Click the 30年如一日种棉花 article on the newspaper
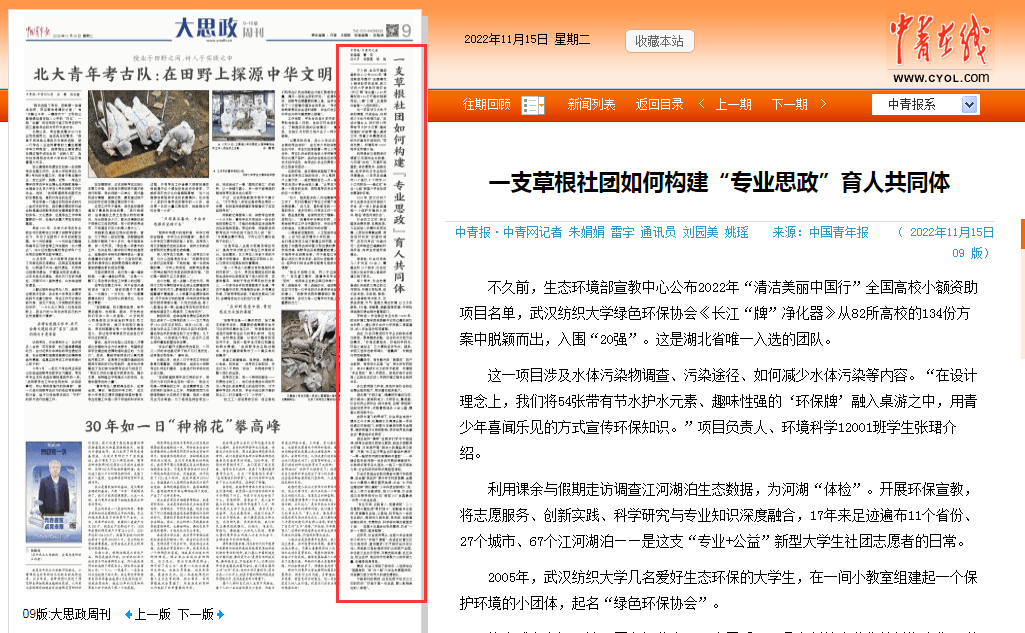This screenshot has width=1025, height=633. point(182,426)
